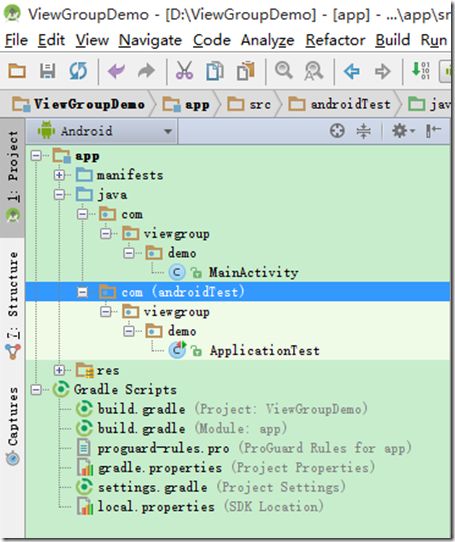Collapse com (androidTest) package node
This screenshot has width=455, height=542.
[x=82, y=292]
